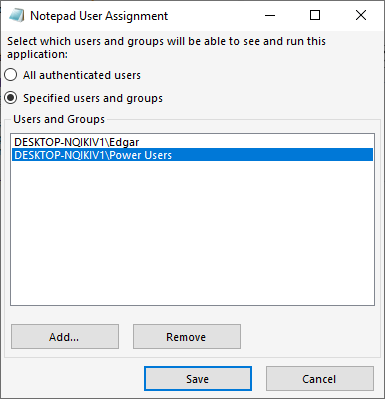Click the "Specified users and groups" label text
The height and width of the screenshot is (399, 385).
point(93,98)
